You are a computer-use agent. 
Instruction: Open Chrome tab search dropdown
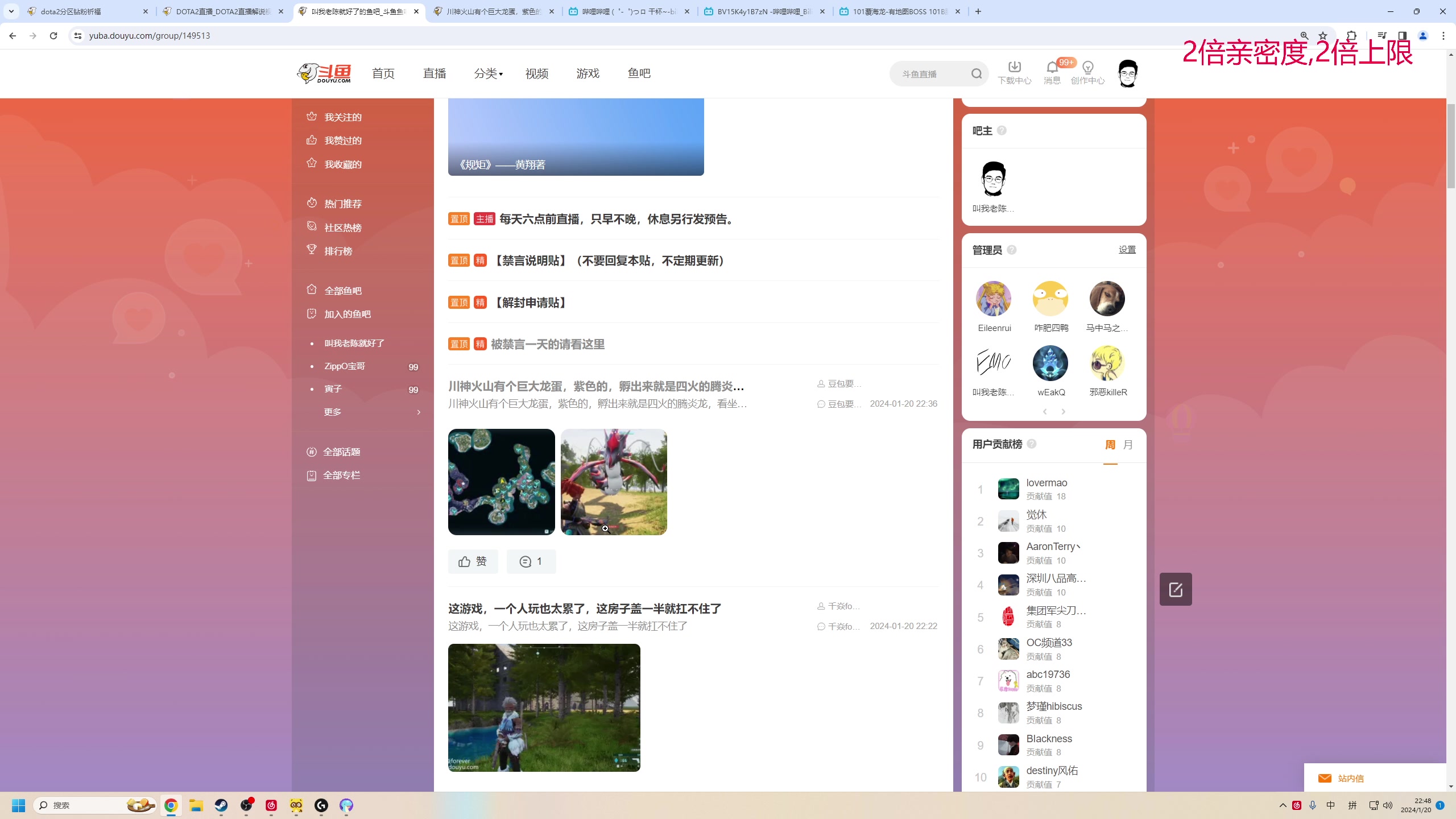point(11,11)
